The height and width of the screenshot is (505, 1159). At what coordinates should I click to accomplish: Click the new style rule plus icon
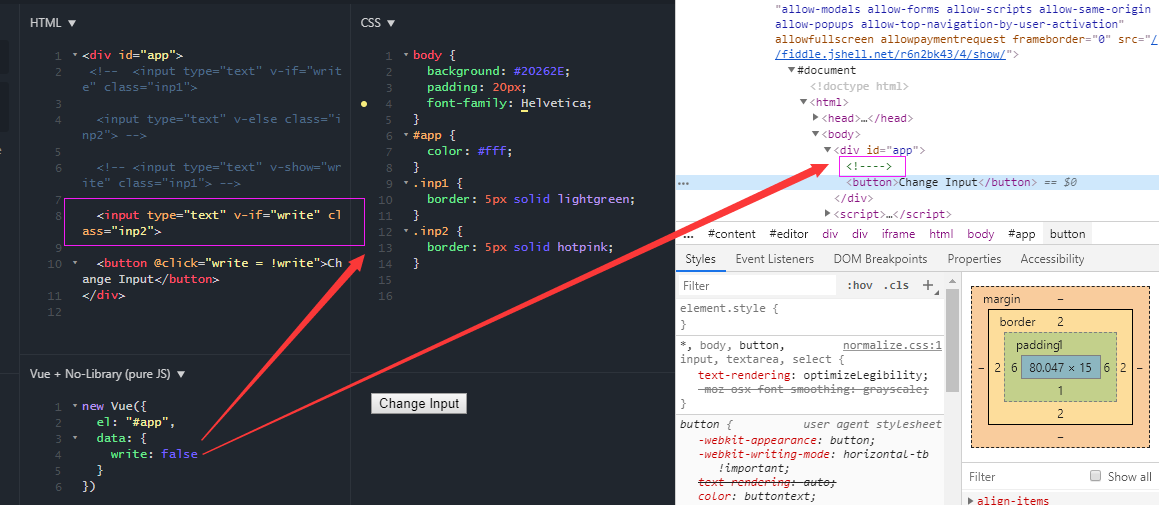[928, 285]
